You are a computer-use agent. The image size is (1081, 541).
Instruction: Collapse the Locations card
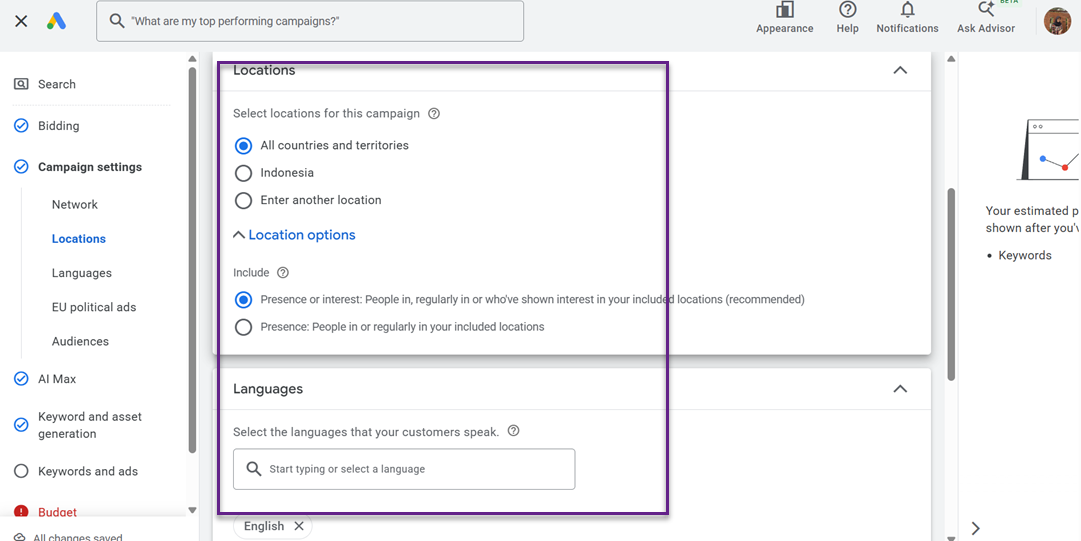[900, 70]
